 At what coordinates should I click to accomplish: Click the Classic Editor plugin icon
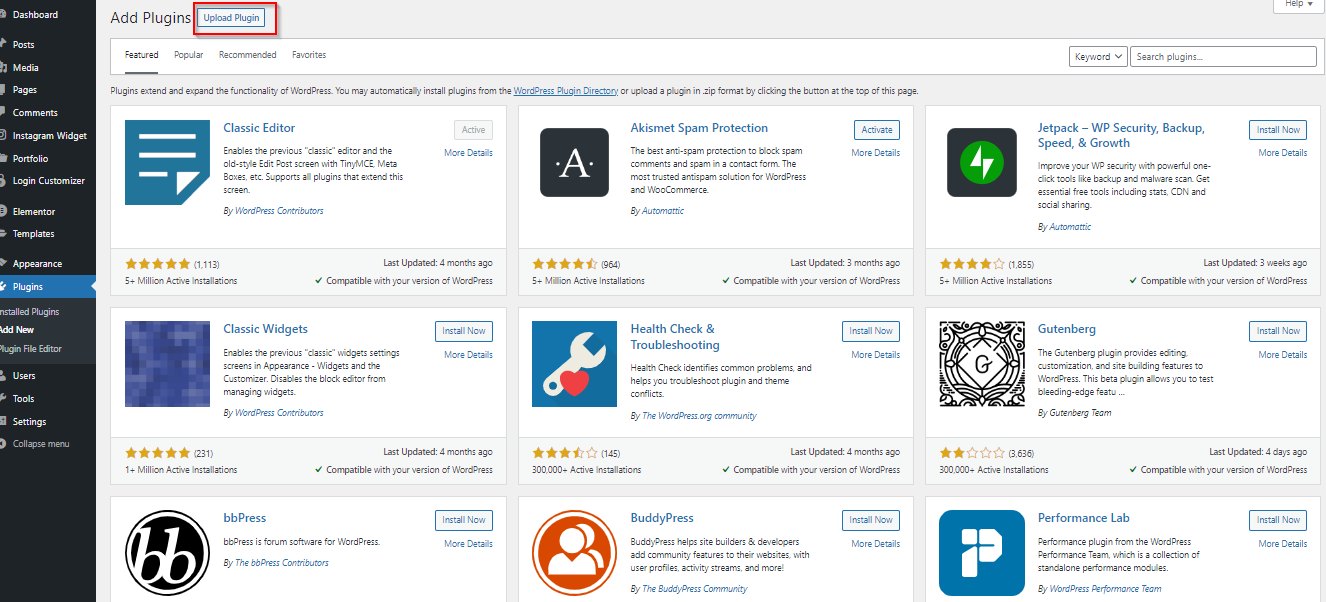tap(167, 162)
